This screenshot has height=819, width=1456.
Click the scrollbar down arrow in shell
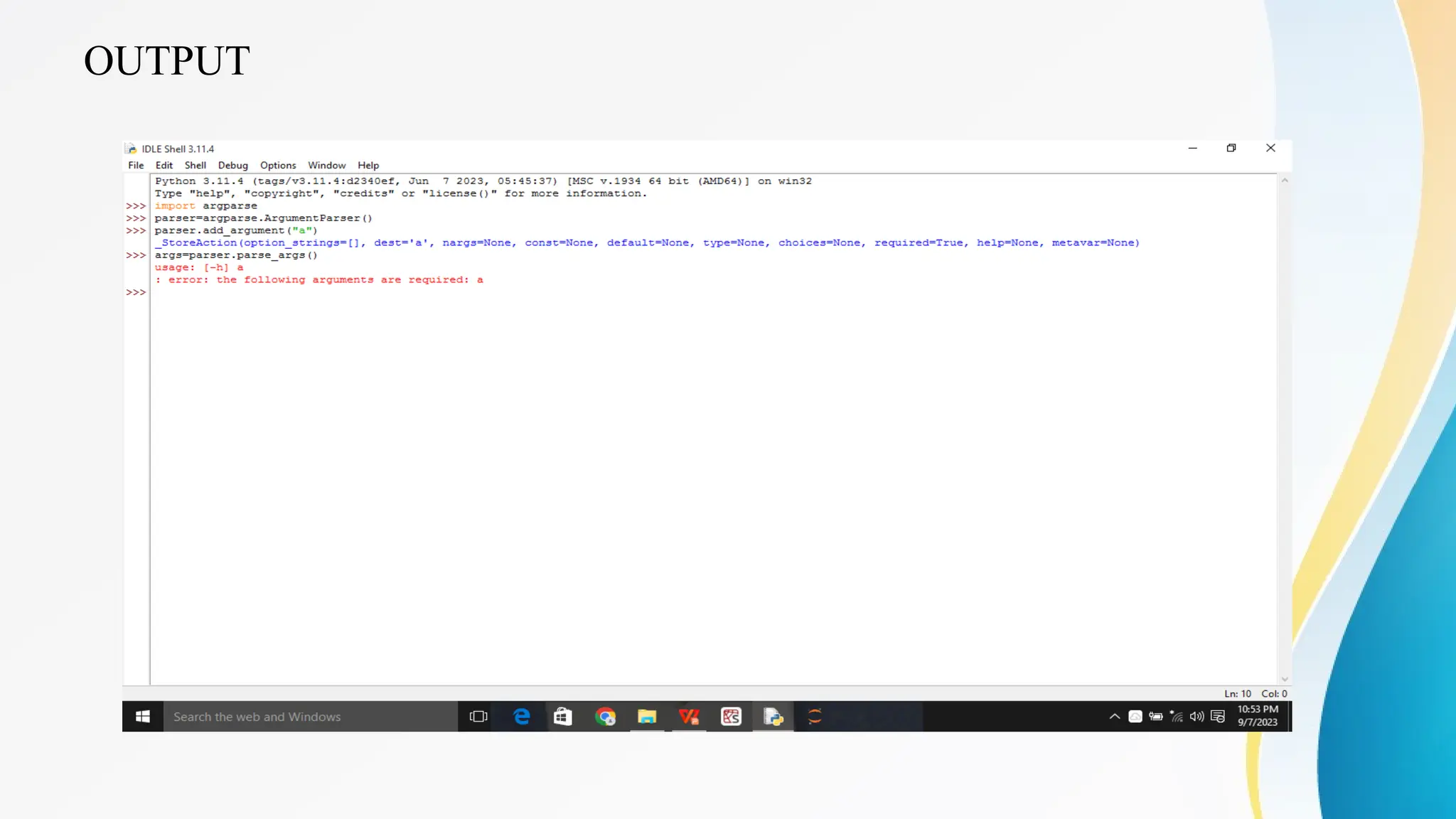point(1284,679)
